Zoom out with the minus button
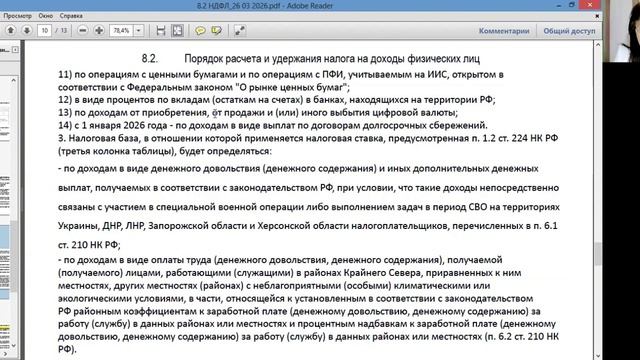The height and width of the screenshot is (360, 640). tap(83, 31)
